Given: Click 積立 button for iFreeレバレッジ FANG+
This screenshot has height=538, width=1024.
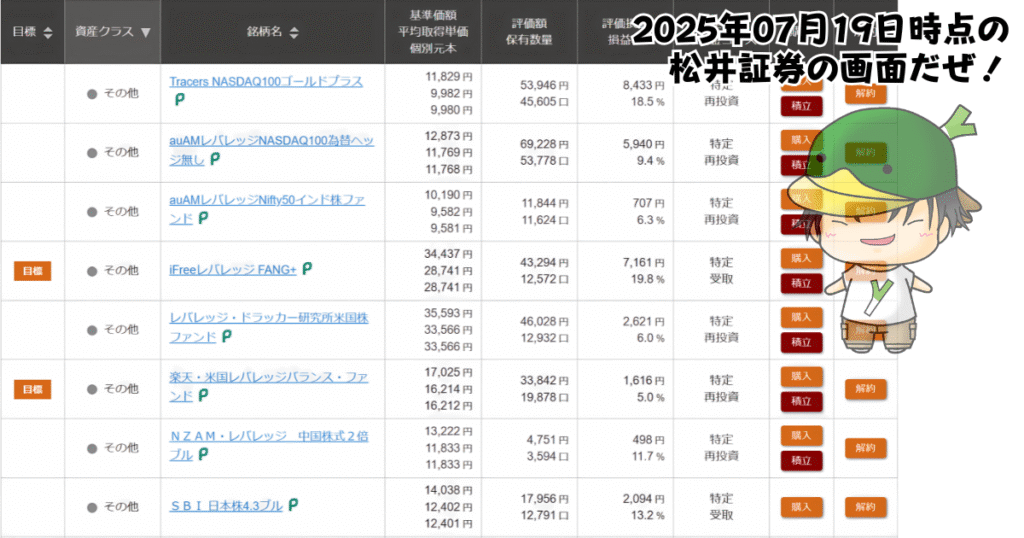Looking at the screenshot, I should (x=801, y=283).
